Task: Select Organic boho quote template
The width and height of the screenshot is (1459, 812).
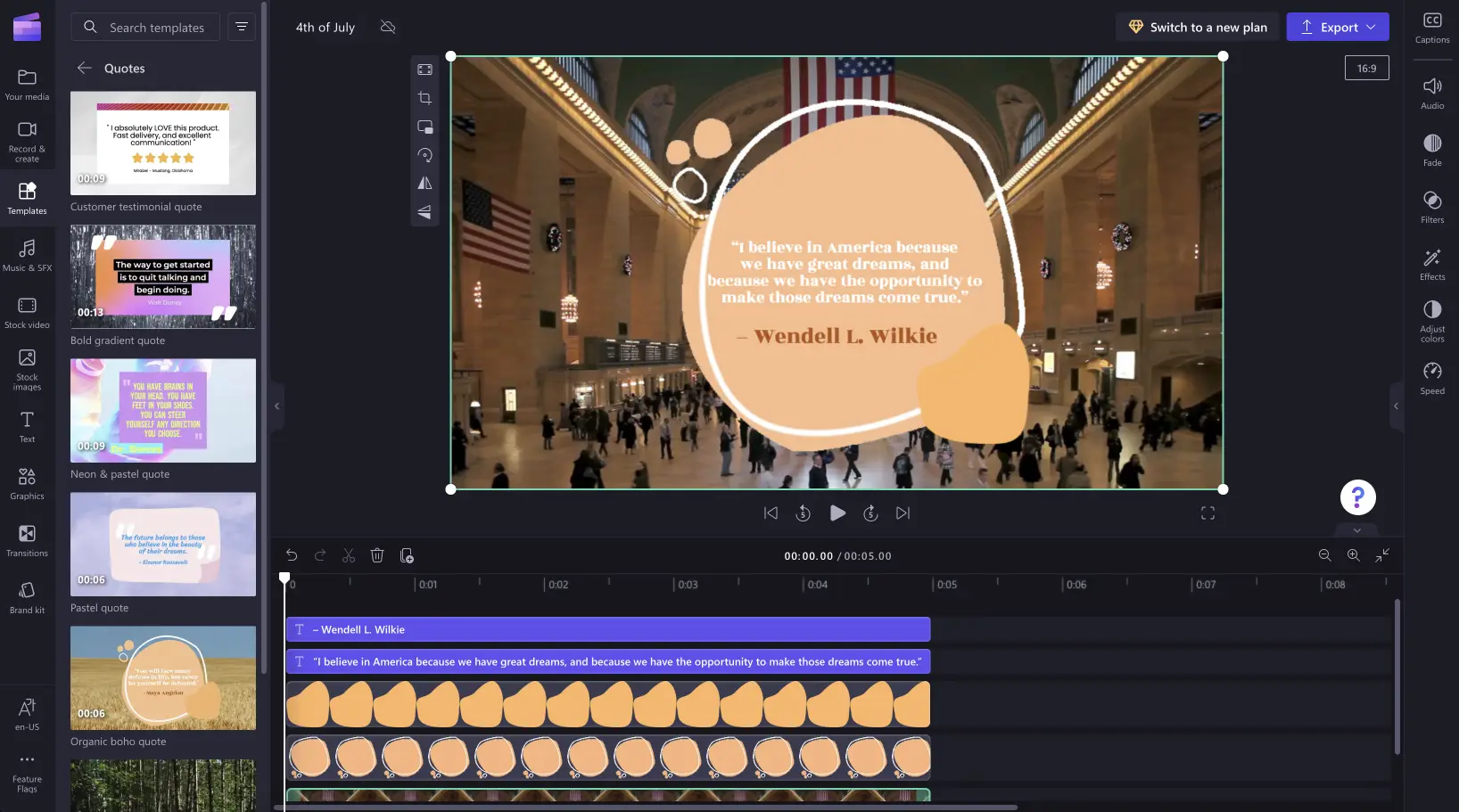Action: point(163,677)
